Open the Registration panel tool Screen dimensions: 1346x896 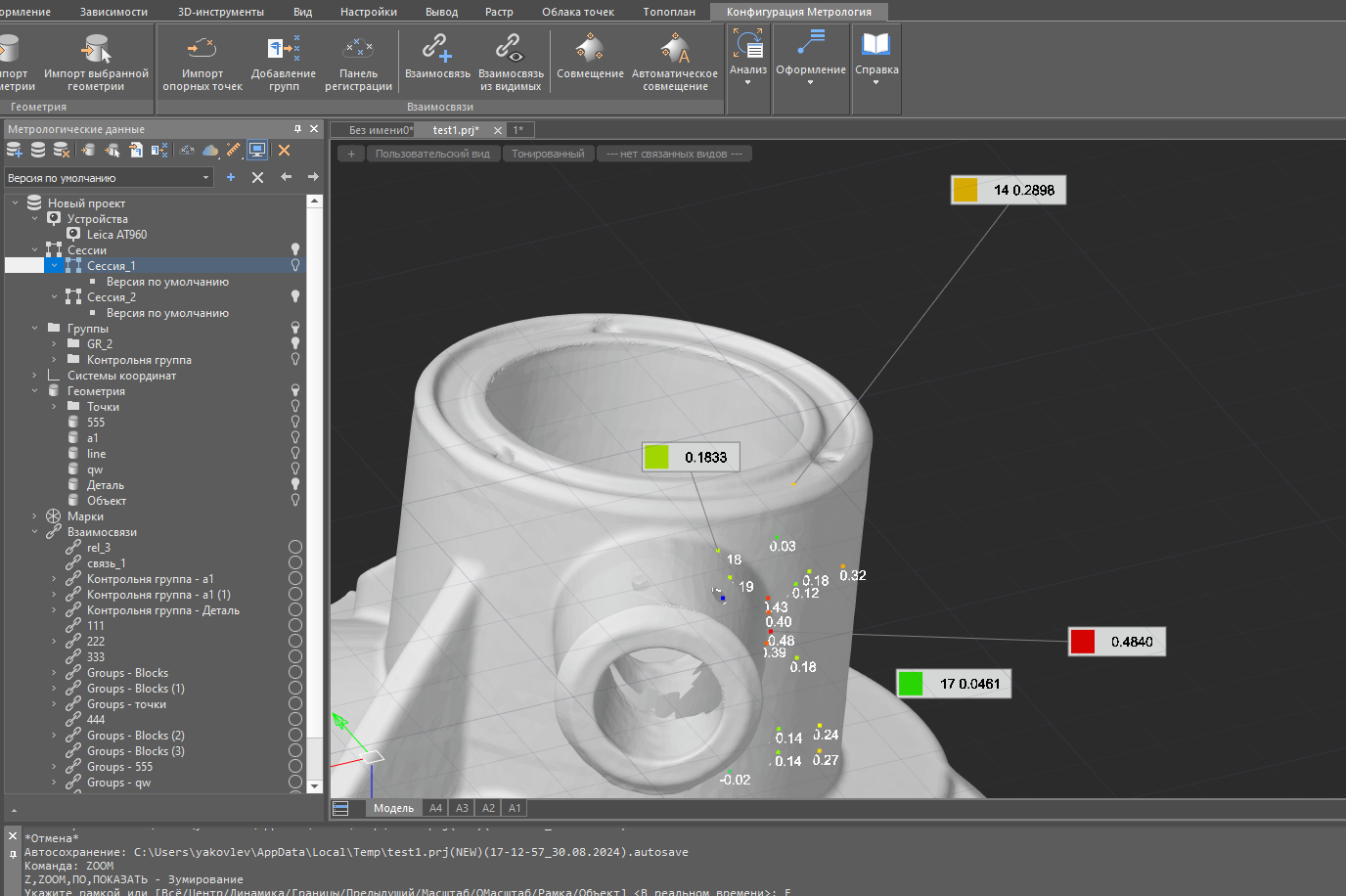[358, 49]
